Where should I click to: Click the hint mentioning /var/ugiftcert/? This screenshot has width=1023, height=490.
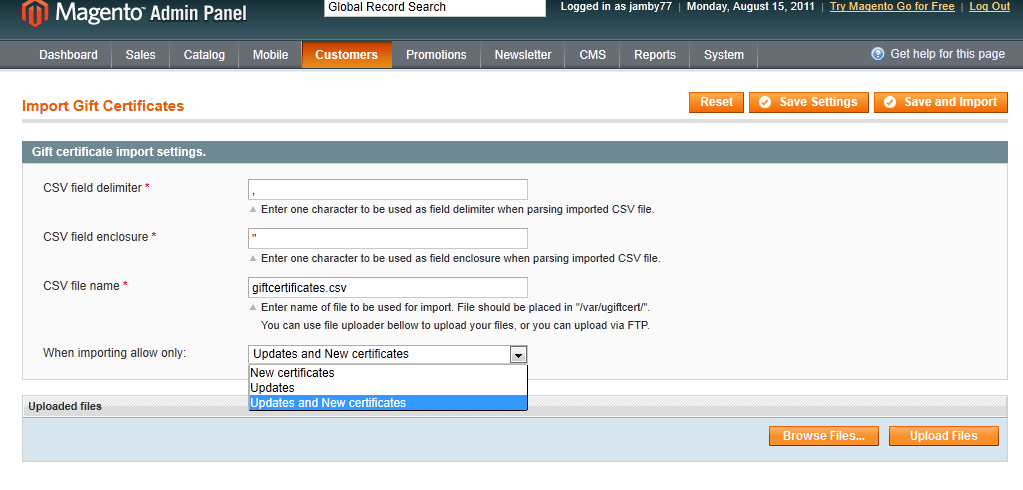(x=455, y=307)
